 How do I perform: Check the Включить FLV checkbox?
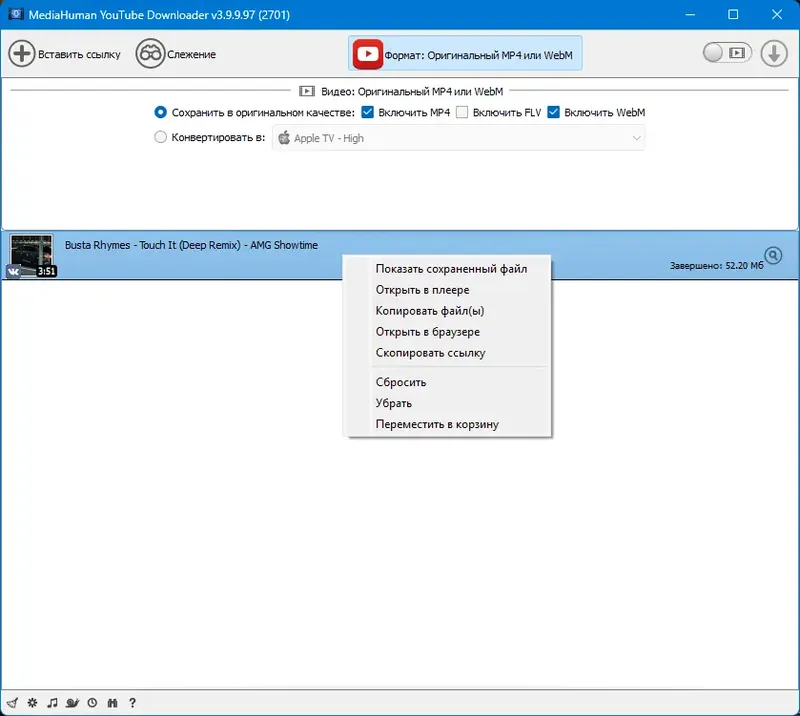(462, 112)
